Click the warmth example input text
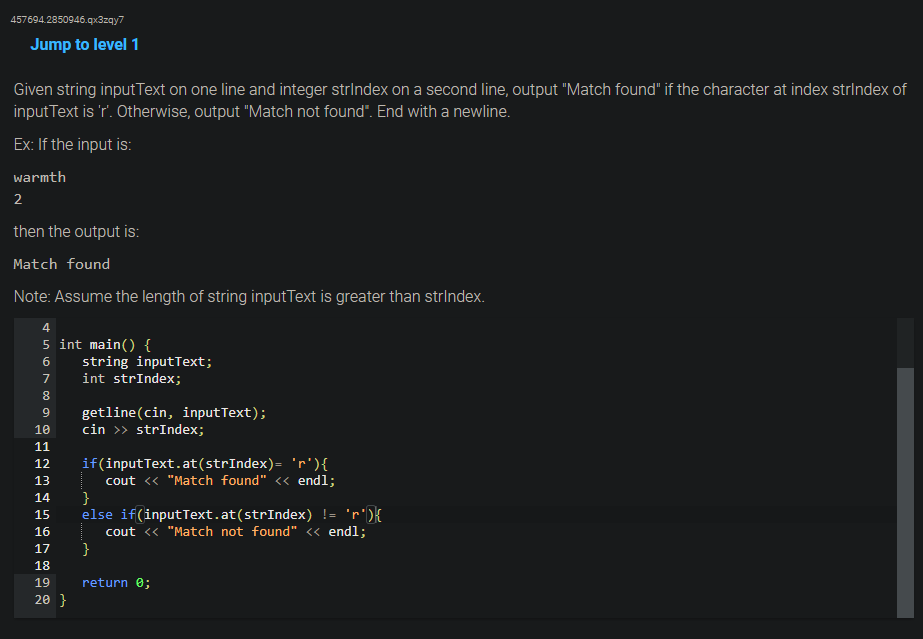 tap(38, 177)
